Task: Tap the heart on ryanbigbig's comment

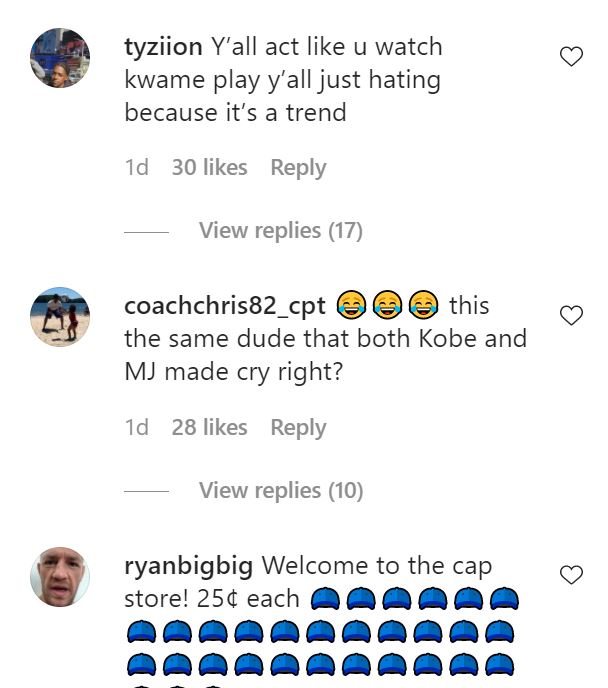Action: (571, 575)
